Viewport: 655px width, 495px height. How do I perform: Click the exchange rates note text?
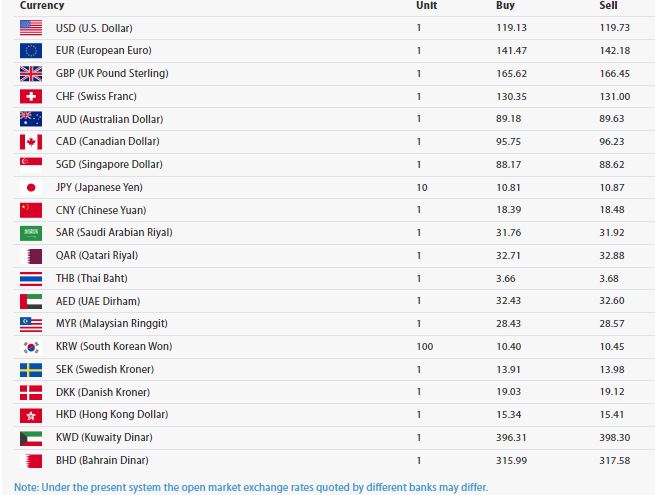(x=251, y=487)
